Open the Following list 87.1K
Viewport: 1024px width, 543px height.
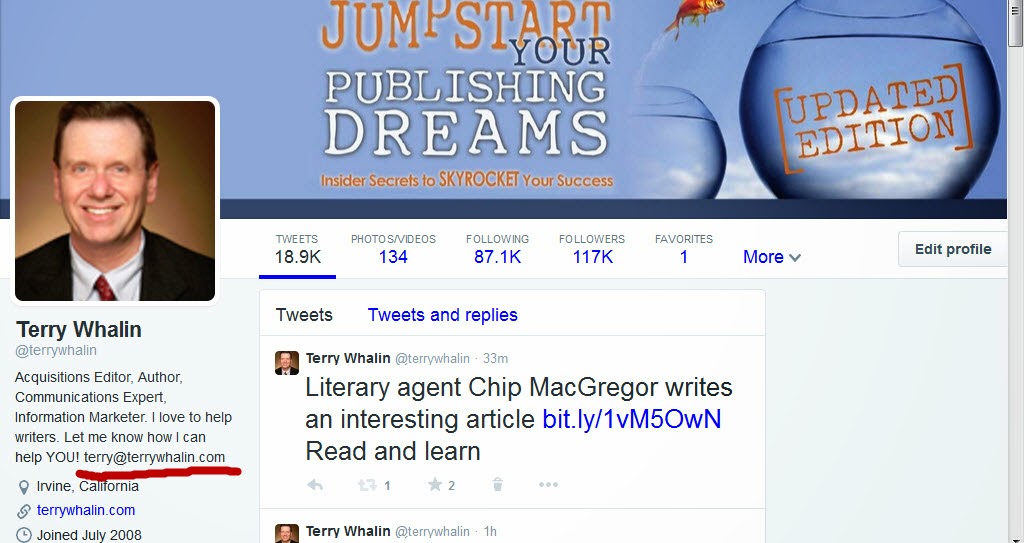(x=498, y=249)
